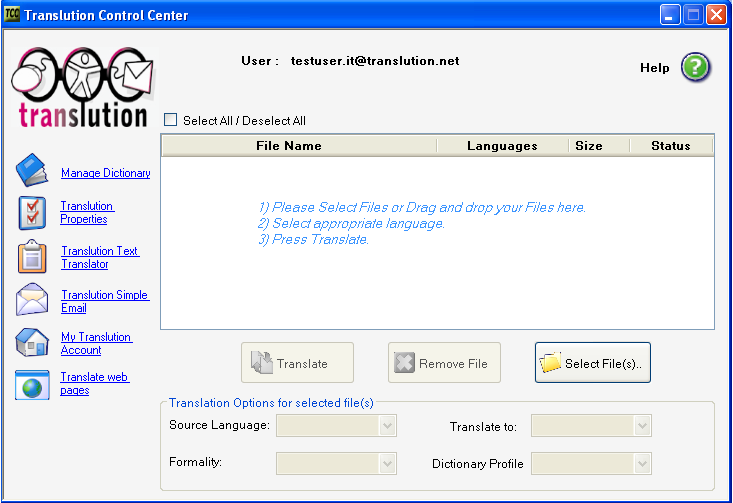Sort by the File Name column header
Viewport: 733px width, 503px height.
coord(299,146)
